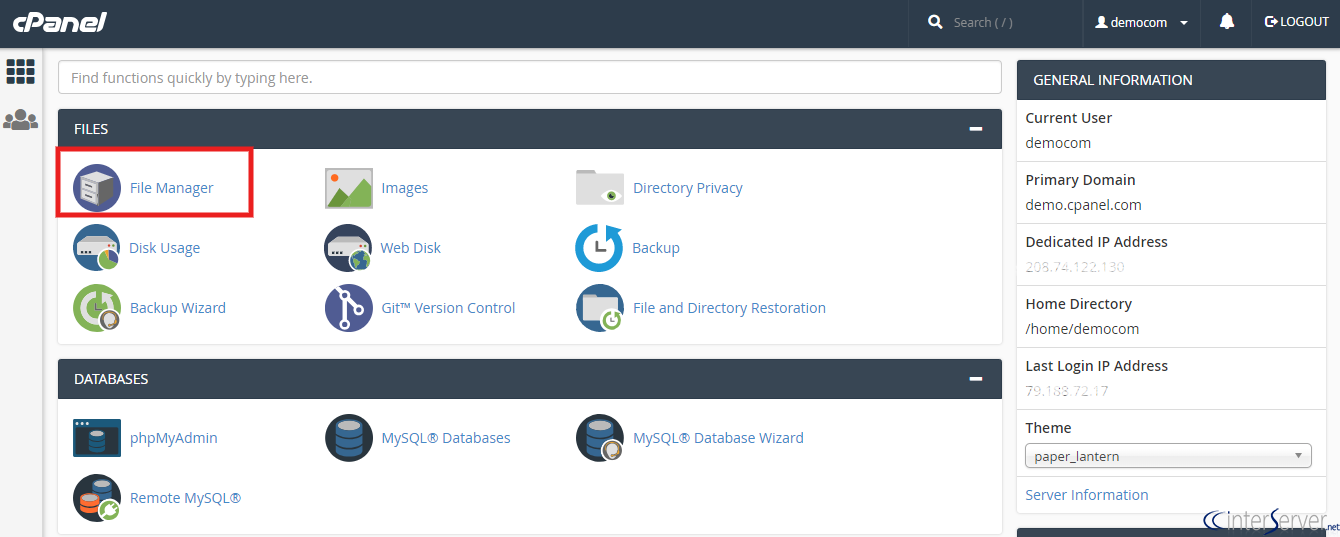Click the Databases section header title
The height and width of the screenshot is (537, 1340).
point(111,379)
